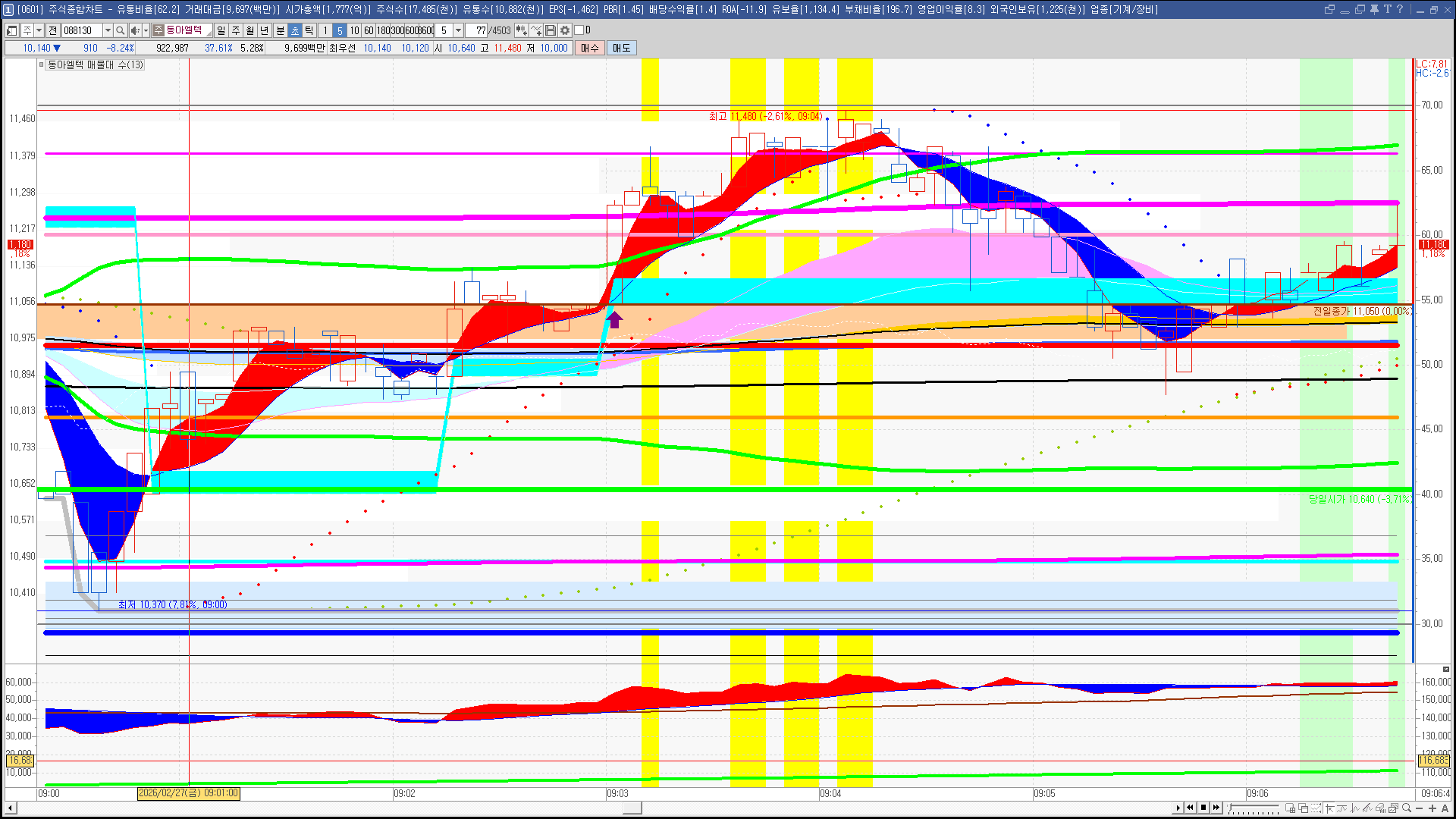
Task: Click the save chart floppy disk icon
Action: [551, 30]
